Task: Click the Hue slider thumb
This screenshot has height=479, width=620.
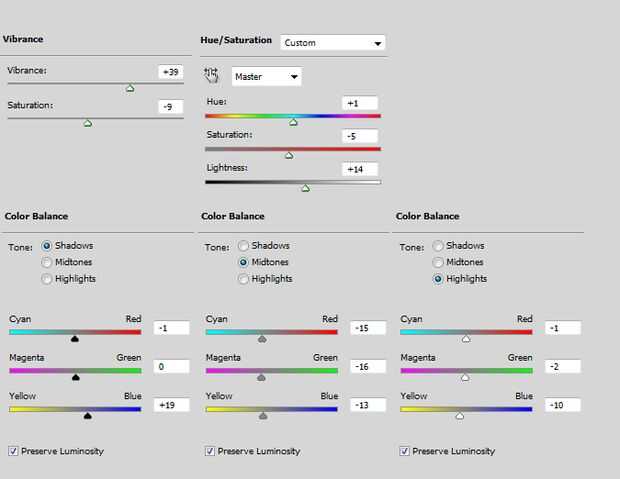Action: [x=293, y=121]
